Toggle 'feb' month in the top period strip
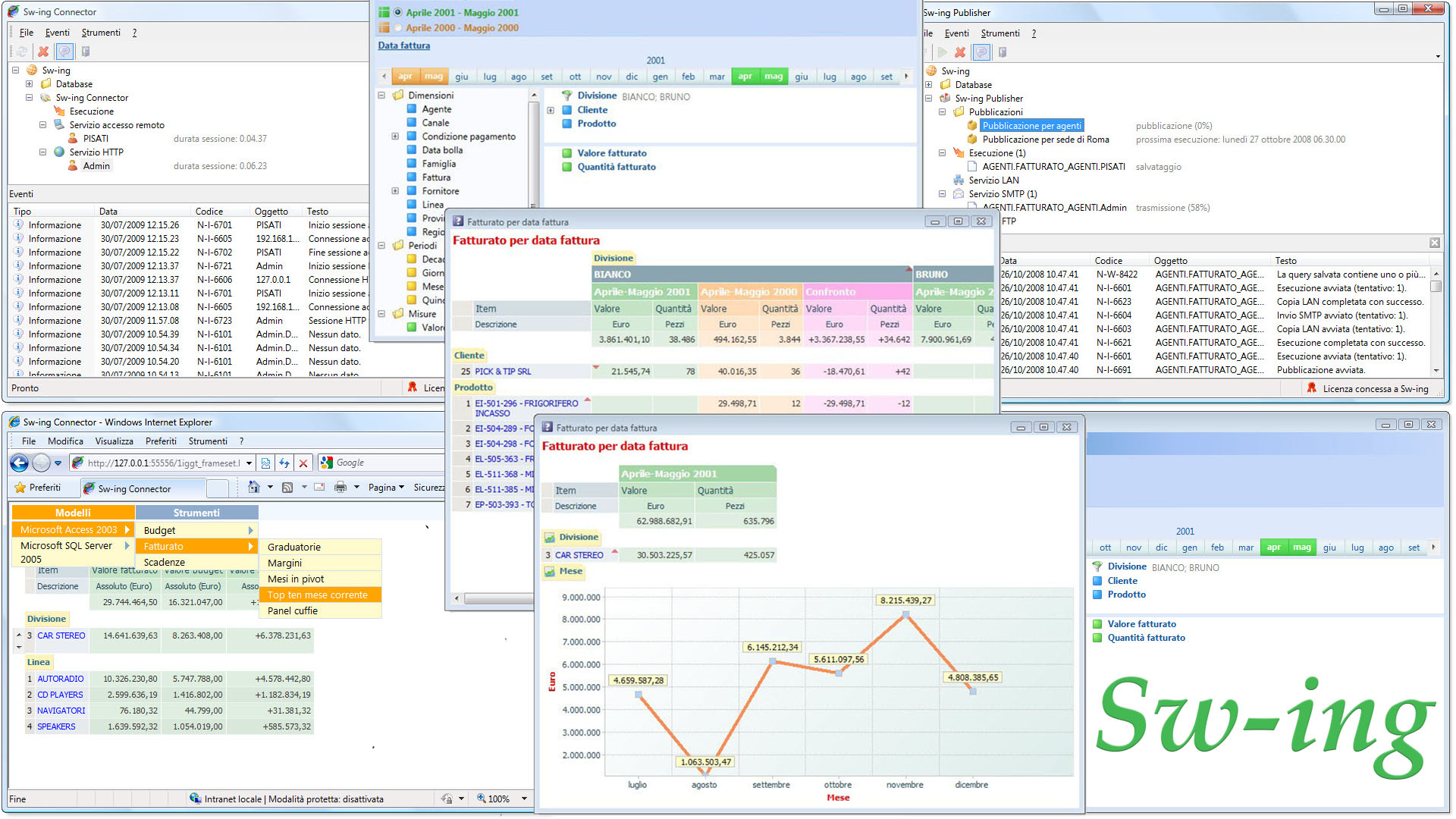The width and height of the screenshot is (1456, 819). (688, 77)
